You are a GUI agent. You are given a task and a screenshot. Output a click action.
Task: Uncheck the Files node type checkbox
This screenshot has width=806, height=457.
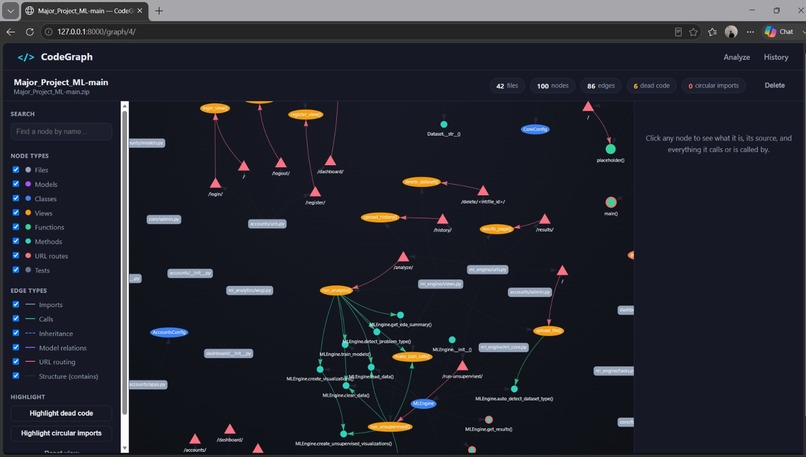click(16, 170)
